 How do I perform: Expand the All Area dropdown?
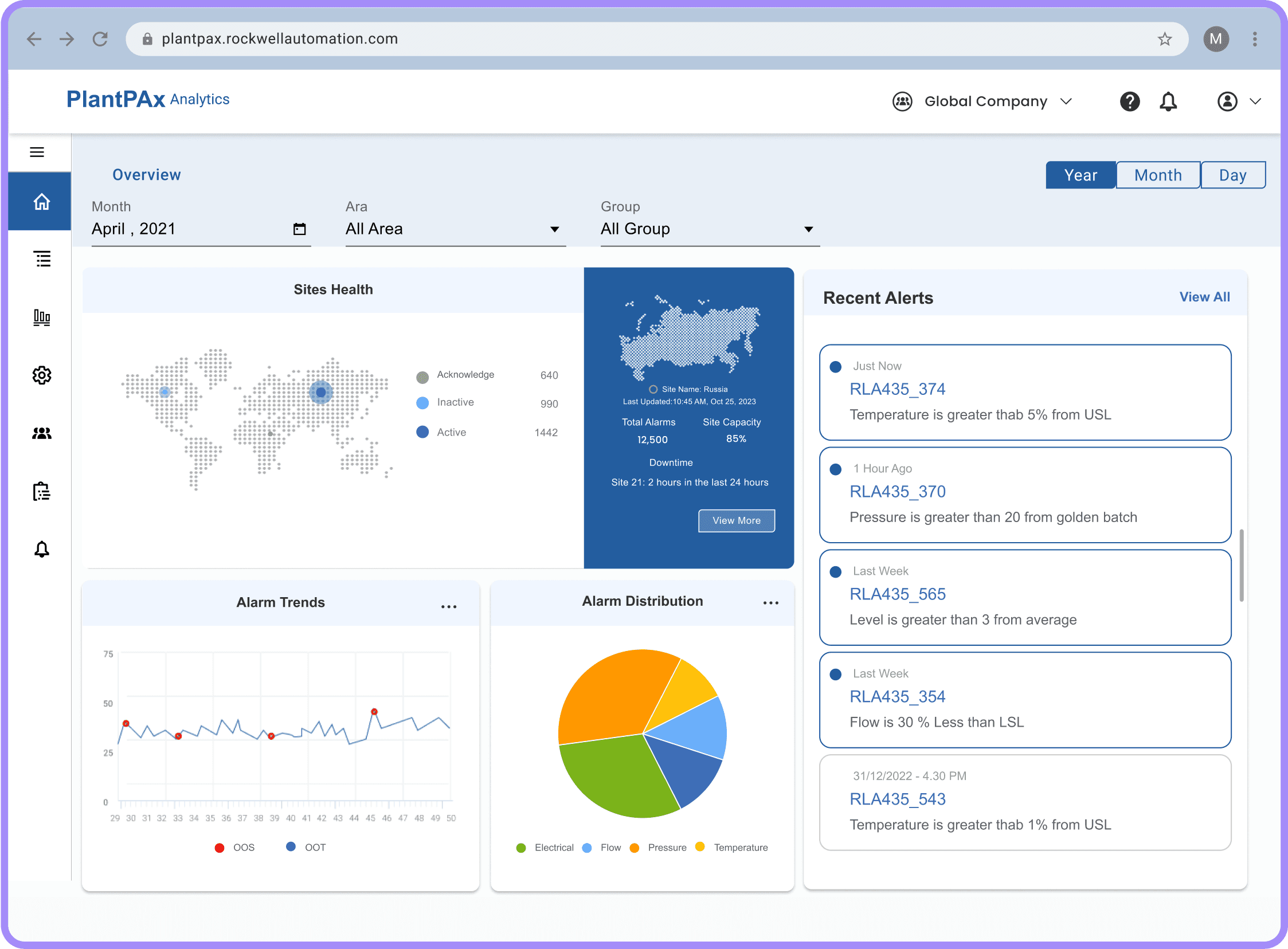coord(455,229)
